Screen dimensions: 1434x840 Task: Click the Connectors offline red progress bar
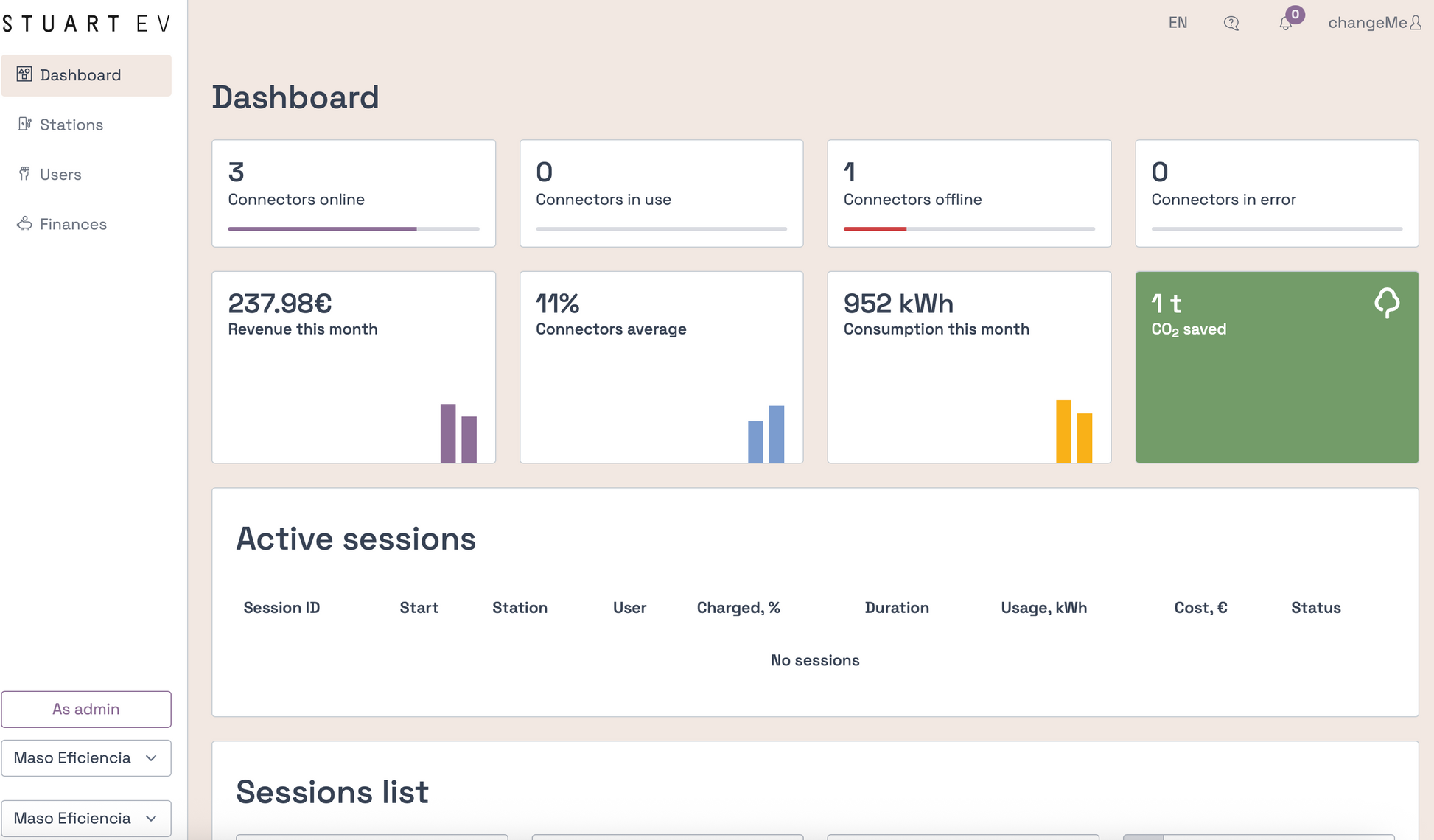click(875, 229)
